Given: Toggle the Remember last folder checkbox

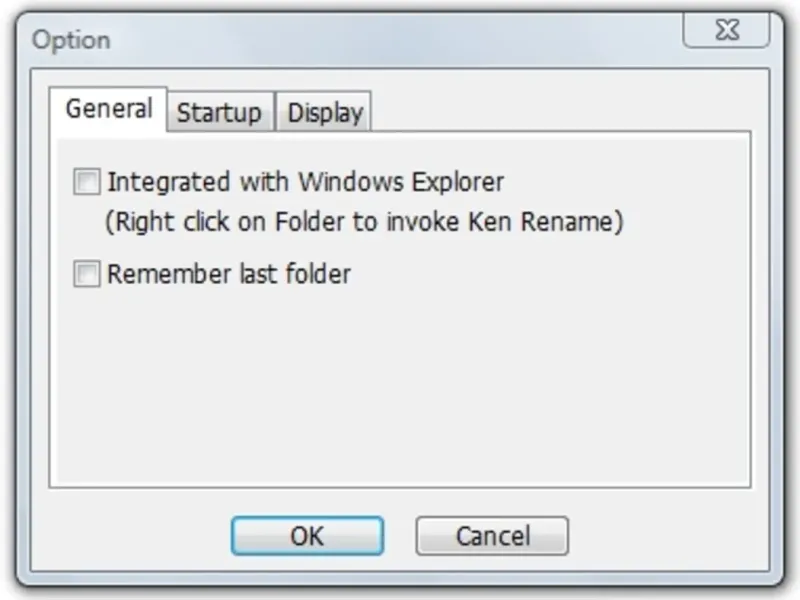Looking at the screenshot, I should [88, 275].
